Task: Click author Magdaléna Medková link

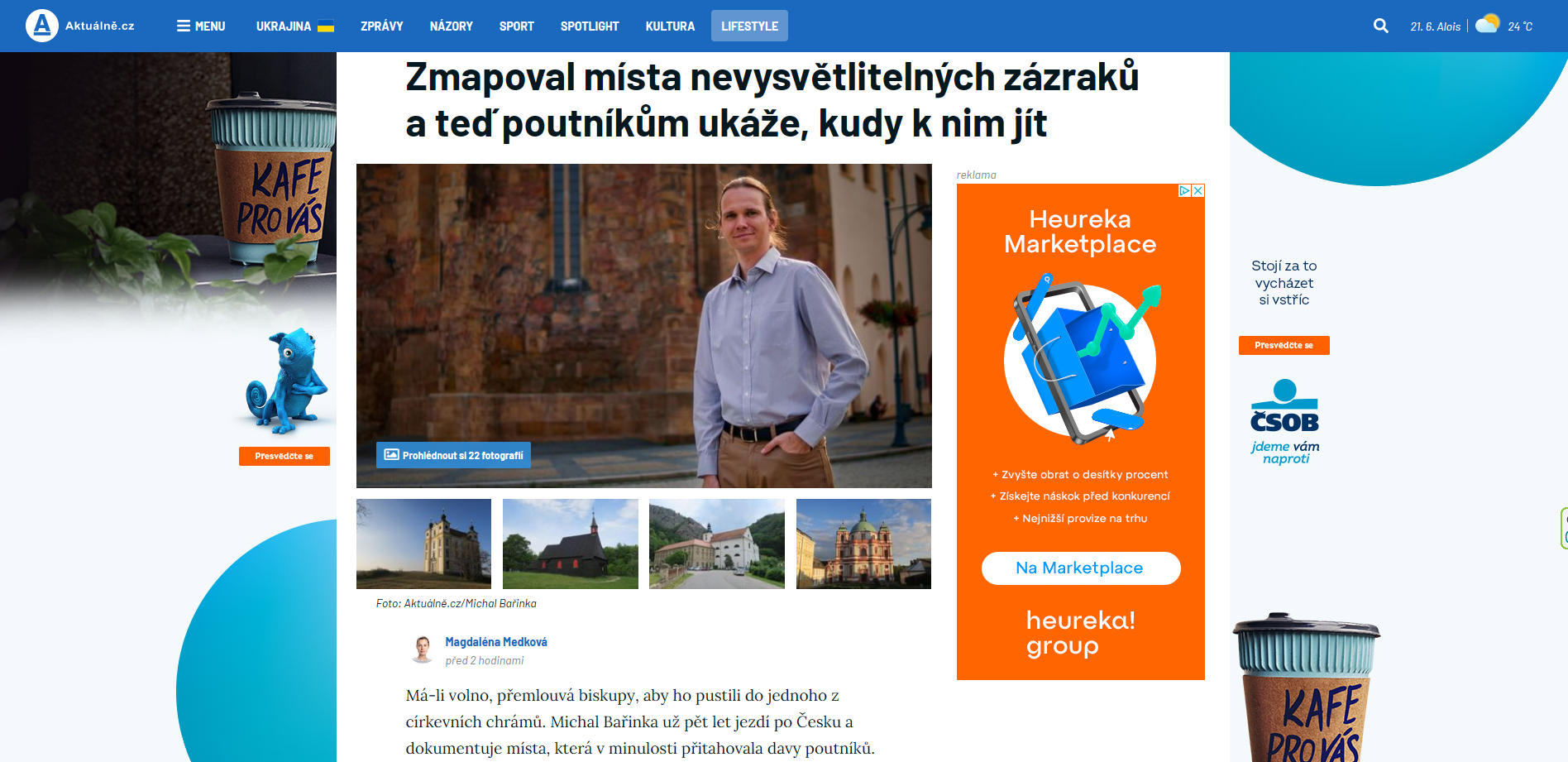Action: pyautogui.click(x=496, y=642)
